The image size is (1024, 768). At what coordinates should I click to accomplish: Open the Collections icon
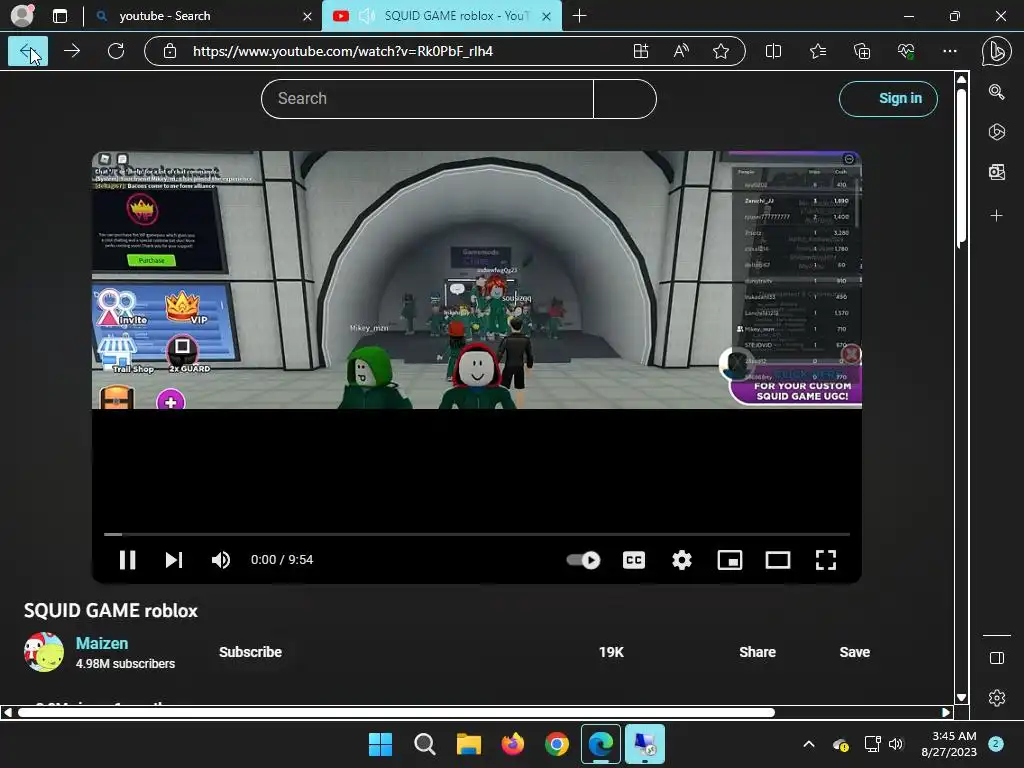[862, 51]
